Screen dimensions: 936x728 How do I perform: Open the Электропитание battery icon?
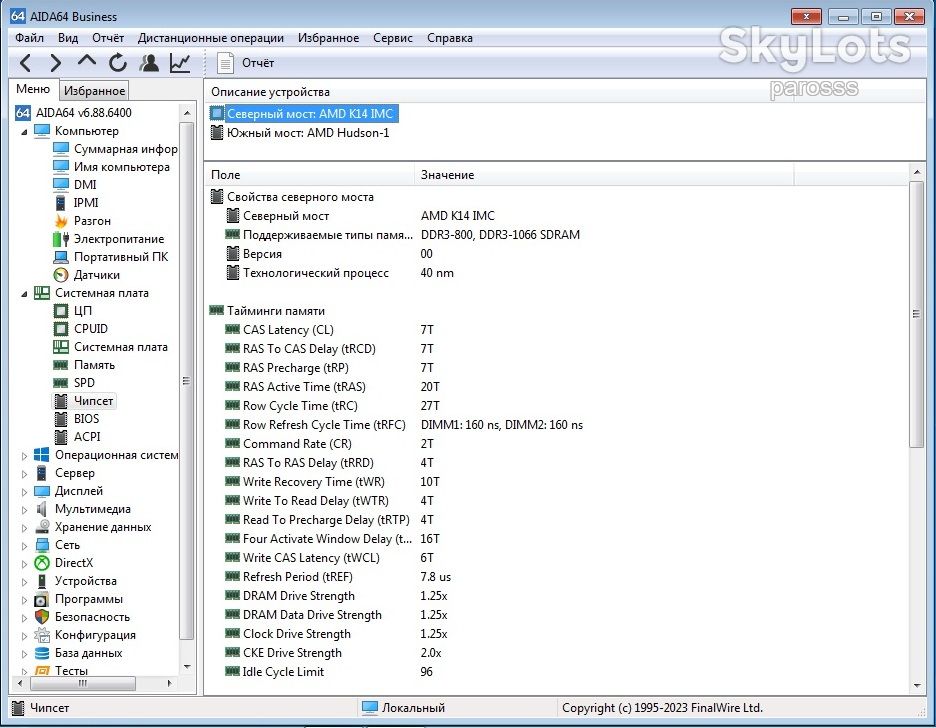[61, 239]
